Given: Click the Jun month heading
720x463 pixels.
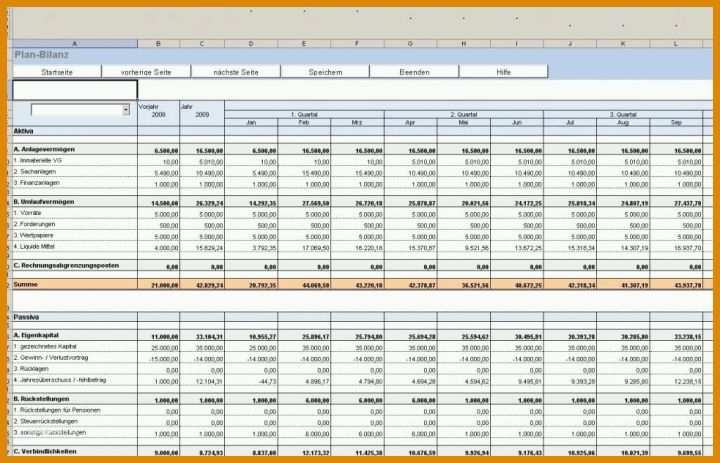Looking at the screenshot, I should [x=517, y=123].
